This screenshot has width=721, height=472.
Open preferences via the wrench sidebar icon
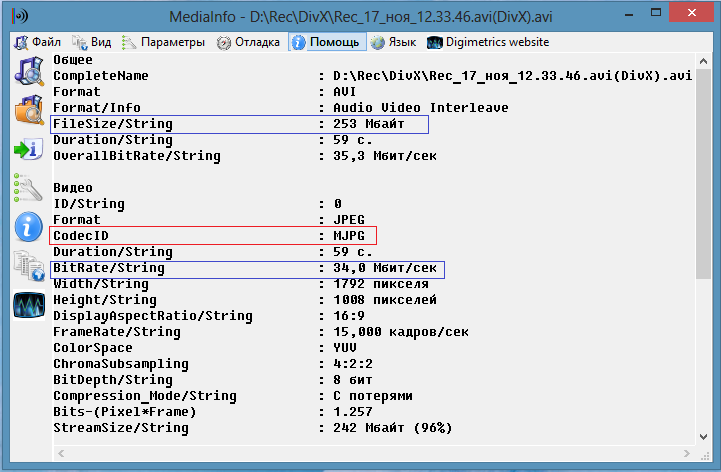click(x=27, y=187)
